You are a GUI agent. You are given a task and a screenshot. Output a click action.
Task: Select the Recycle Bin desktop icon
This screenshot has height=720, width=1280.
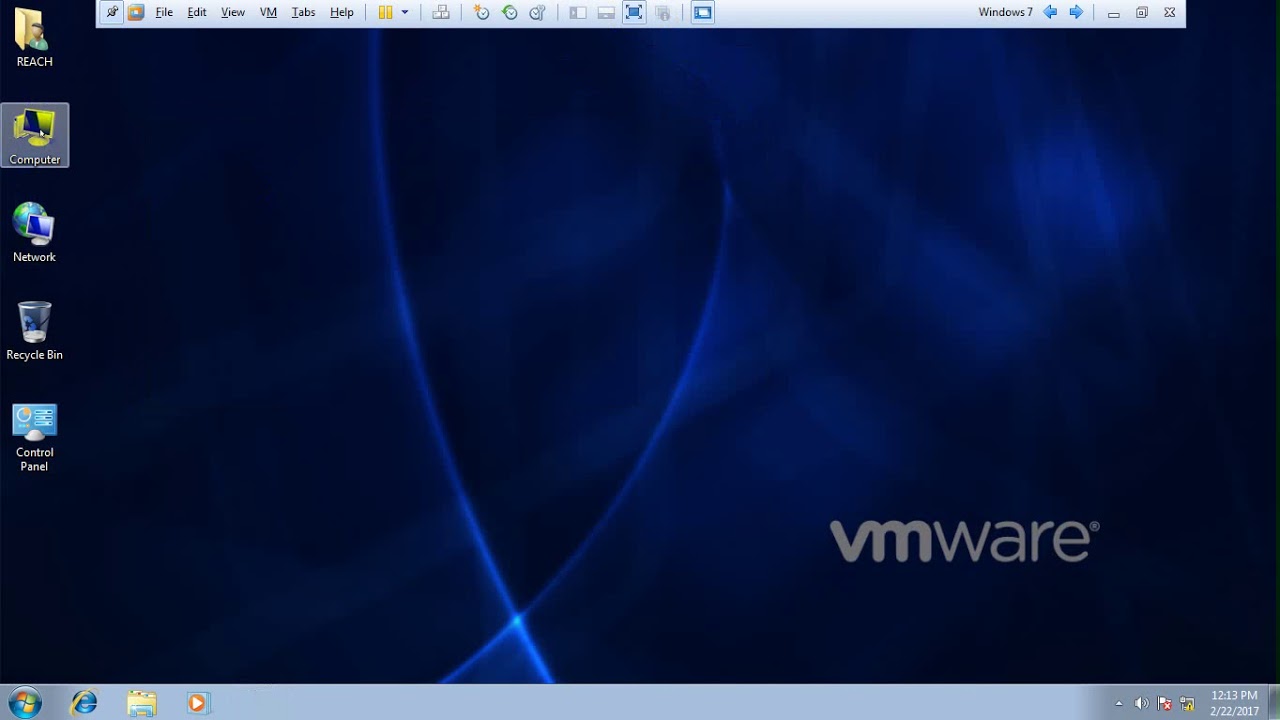[x=34, y=331]
